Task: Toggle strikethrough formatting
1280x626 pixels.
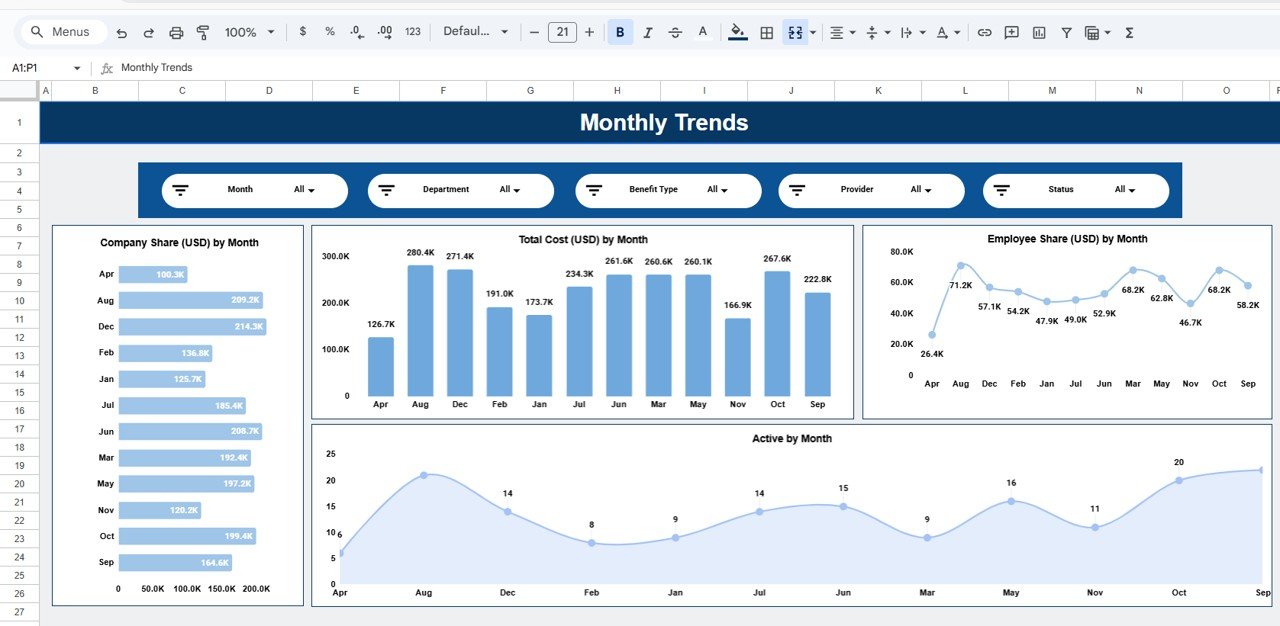Action: (675, 32)
